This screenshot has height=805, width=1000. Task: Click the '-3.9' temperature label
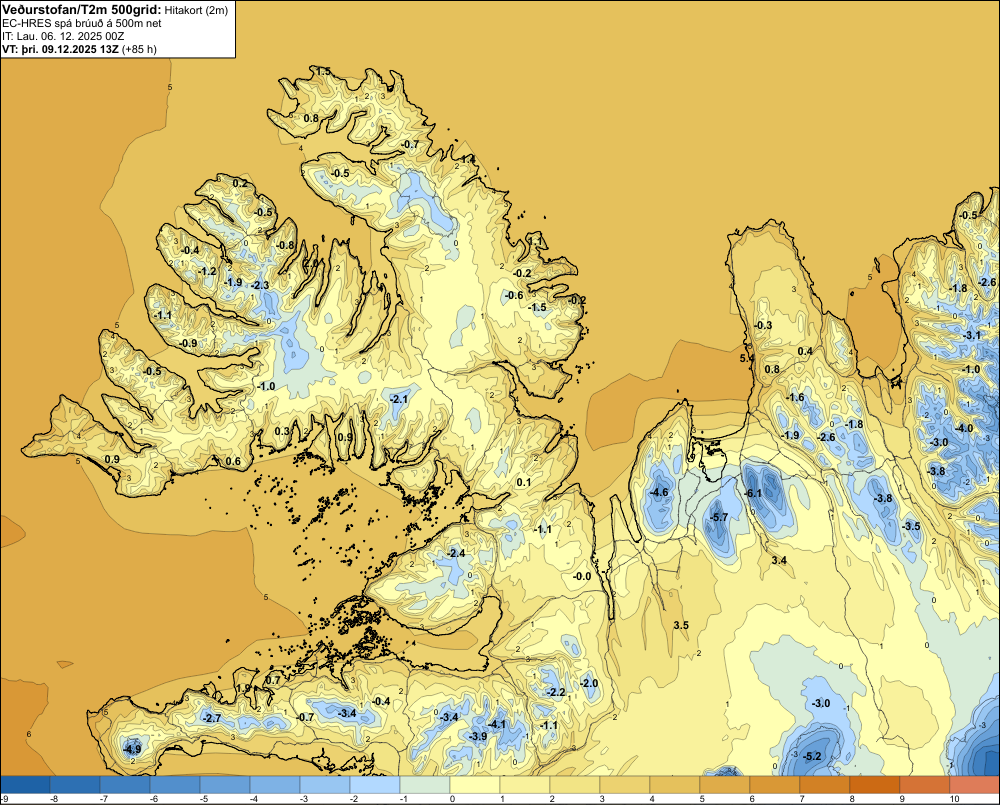pos(478,736)
